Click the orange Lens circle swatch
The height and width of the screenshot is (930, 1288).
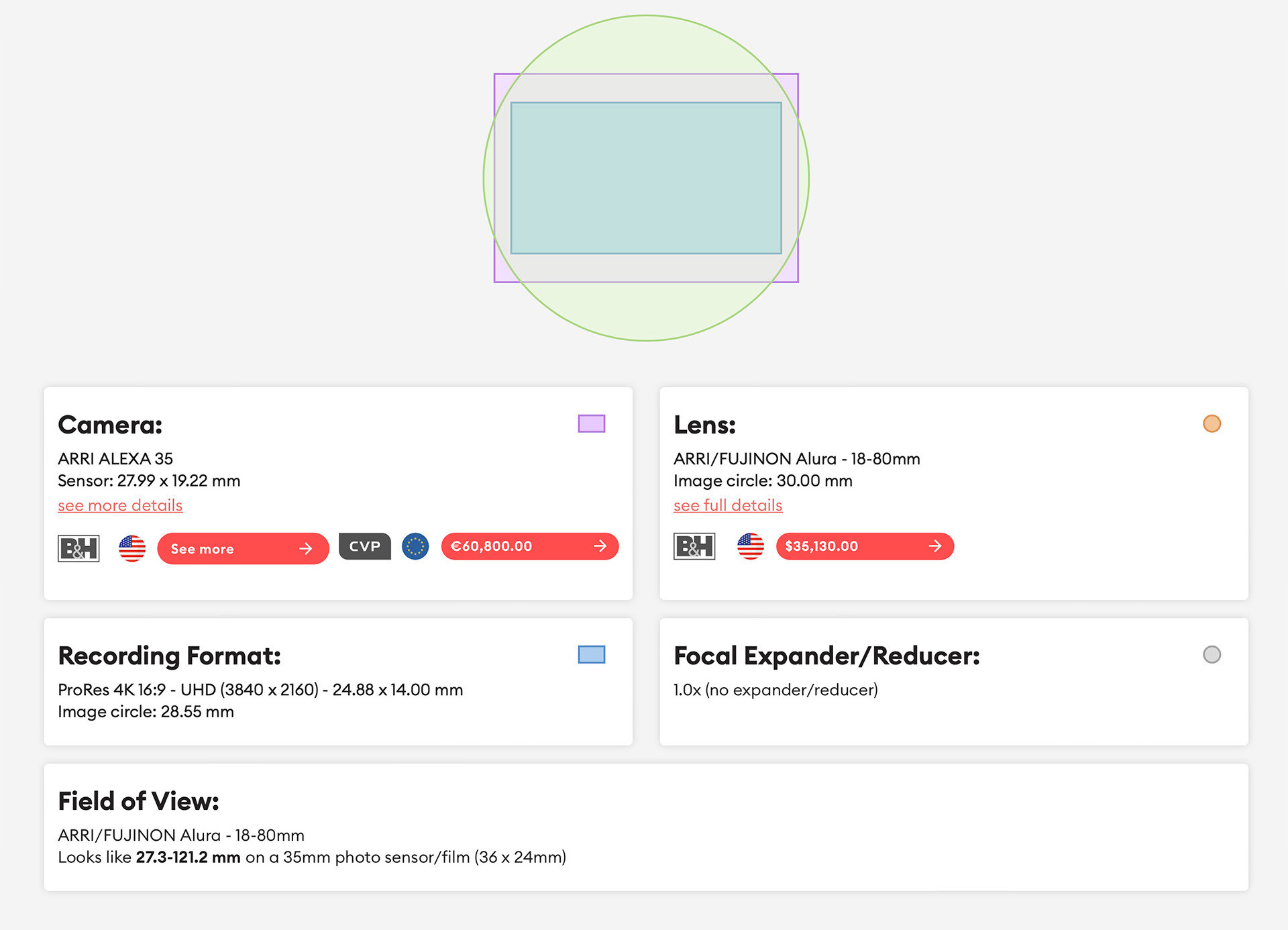click(1212, 423)
